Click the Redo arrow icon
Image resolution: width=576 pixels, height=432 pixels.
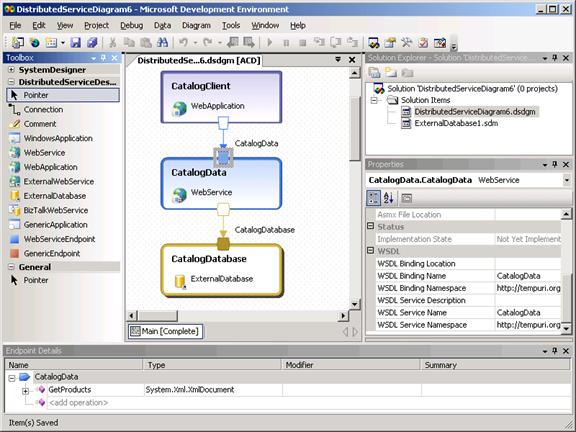click(208, 43)
